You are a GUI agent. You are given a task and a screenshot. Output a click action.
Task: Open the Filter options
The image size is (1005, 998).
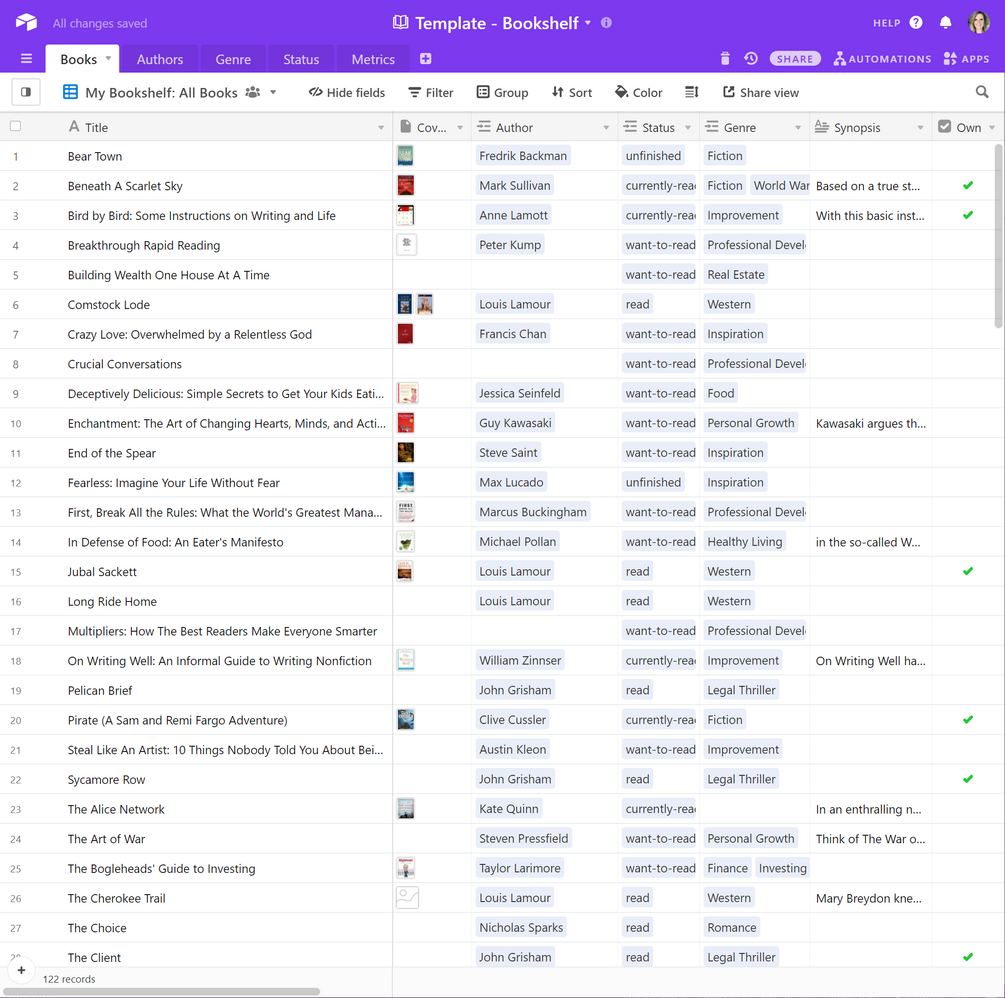[431, 92]
